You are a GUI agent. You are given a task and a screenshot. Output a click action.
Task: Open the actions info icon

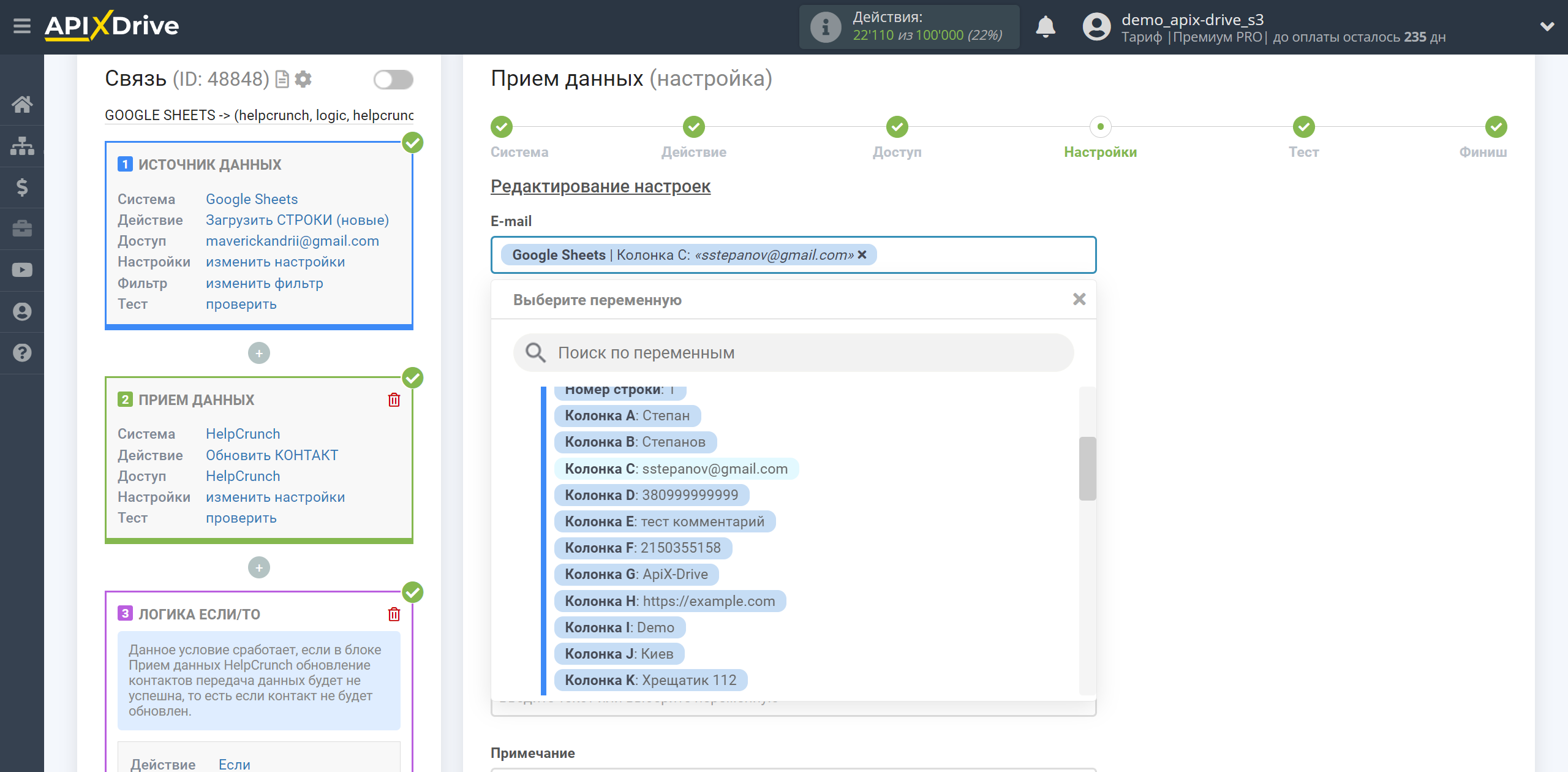pyautogui.click(x=825, y=27)
